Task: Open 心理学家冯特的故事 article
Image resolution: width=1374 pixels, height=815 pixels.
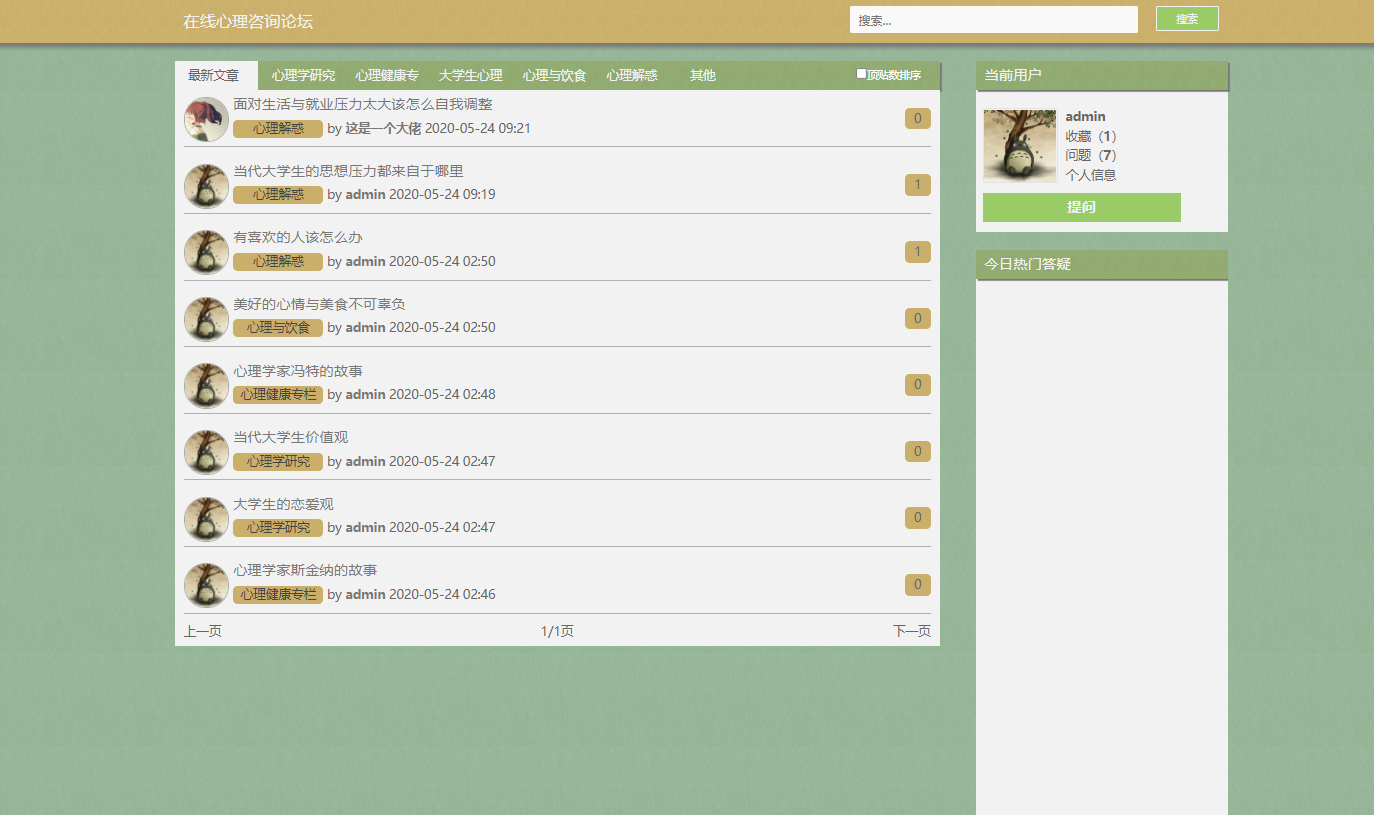Action: [x=297, y=371]
